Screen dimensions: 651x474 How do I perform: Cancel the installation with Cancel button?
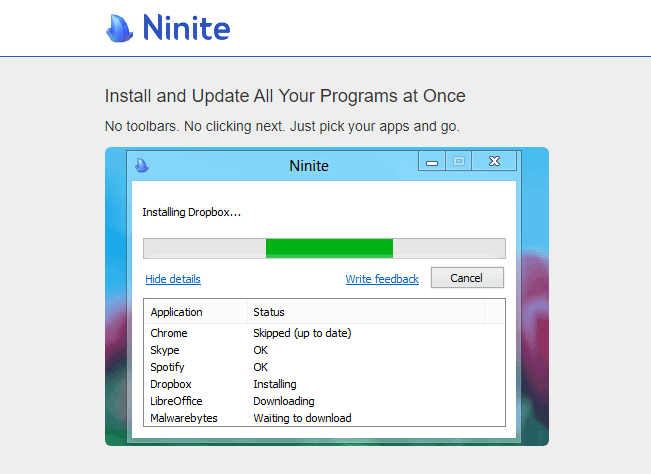point(467,278)
